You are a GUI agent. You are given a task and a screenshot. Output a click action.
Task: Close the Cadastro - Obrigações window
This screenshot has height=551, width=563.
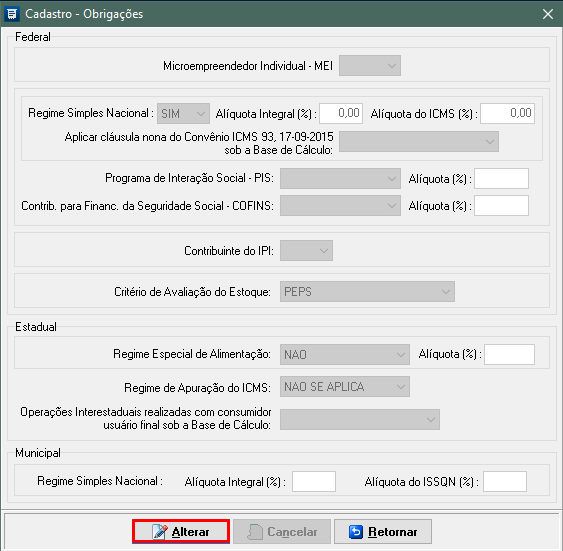tap(548, 14)
